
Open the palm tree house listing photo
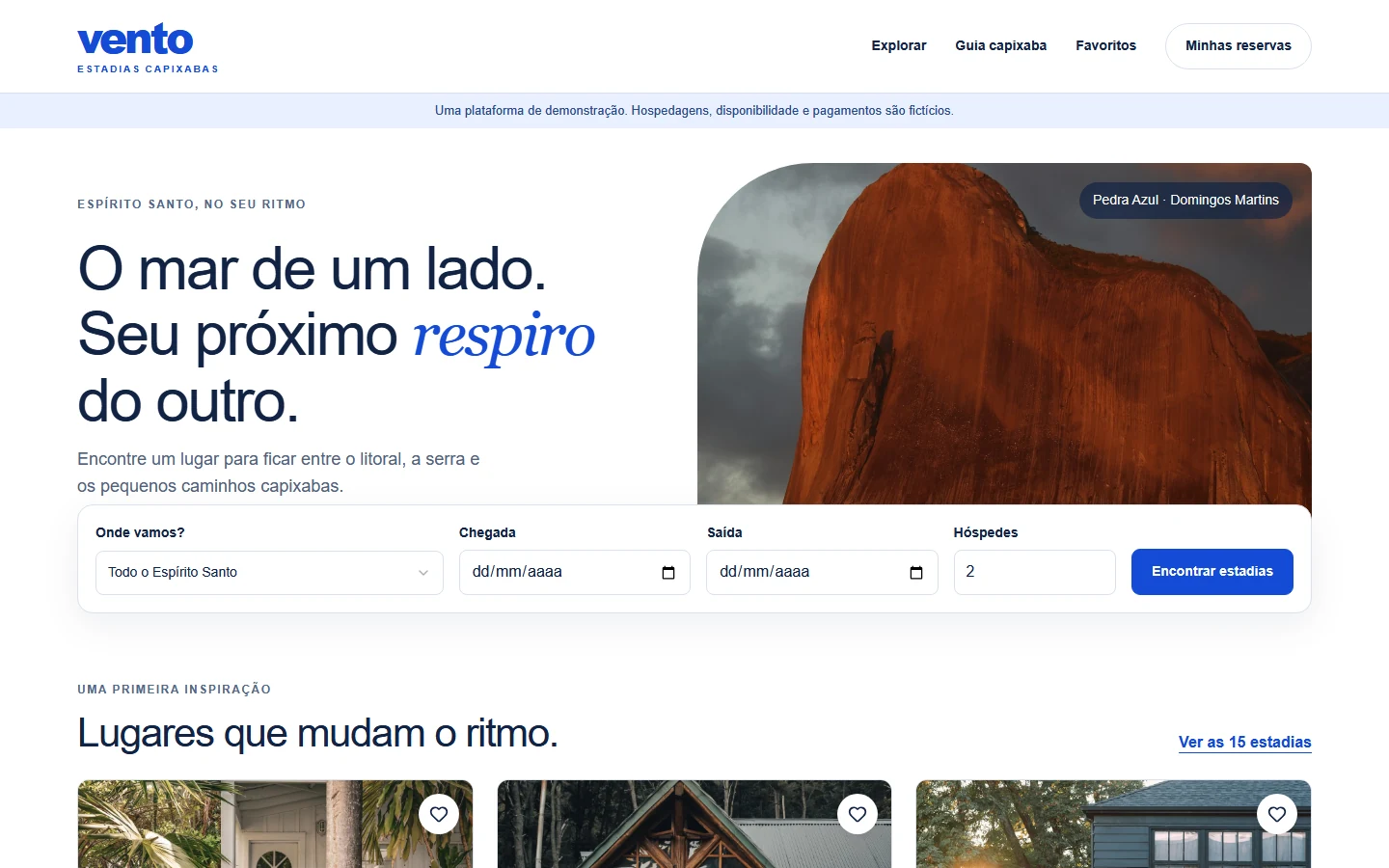point(275,824)
